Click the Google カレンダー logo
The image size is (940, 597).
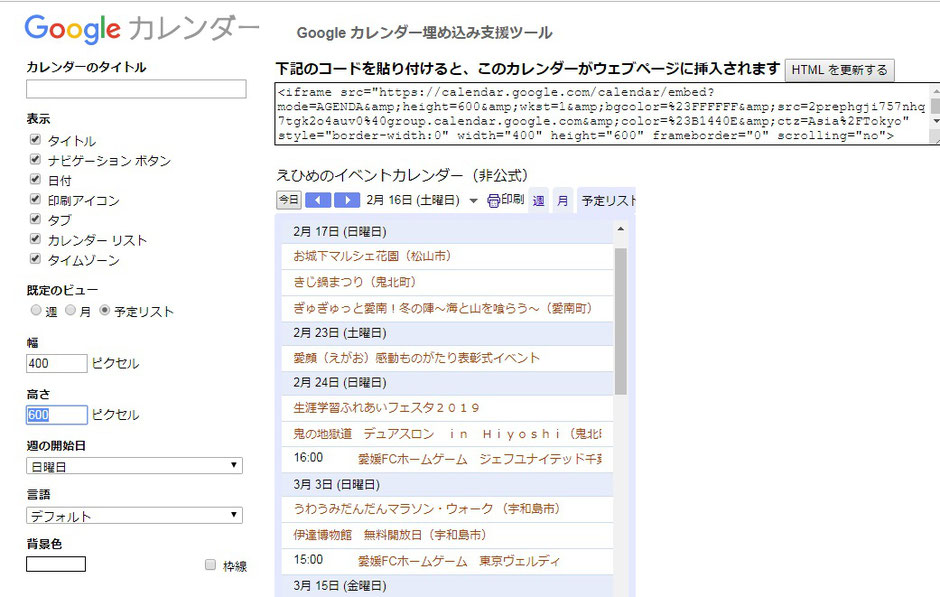pyautogui.click(x=141, y=29)
